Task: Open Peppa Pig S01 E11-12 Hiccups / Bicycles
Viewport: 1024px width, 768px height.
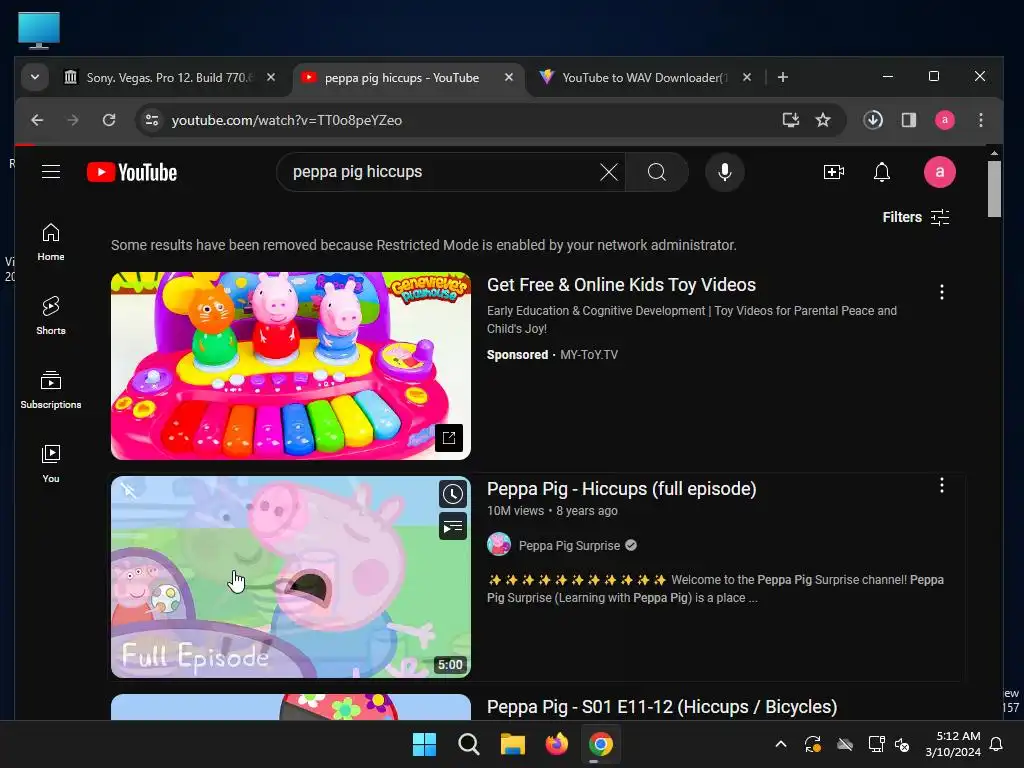Action: [x=662, y=707]
